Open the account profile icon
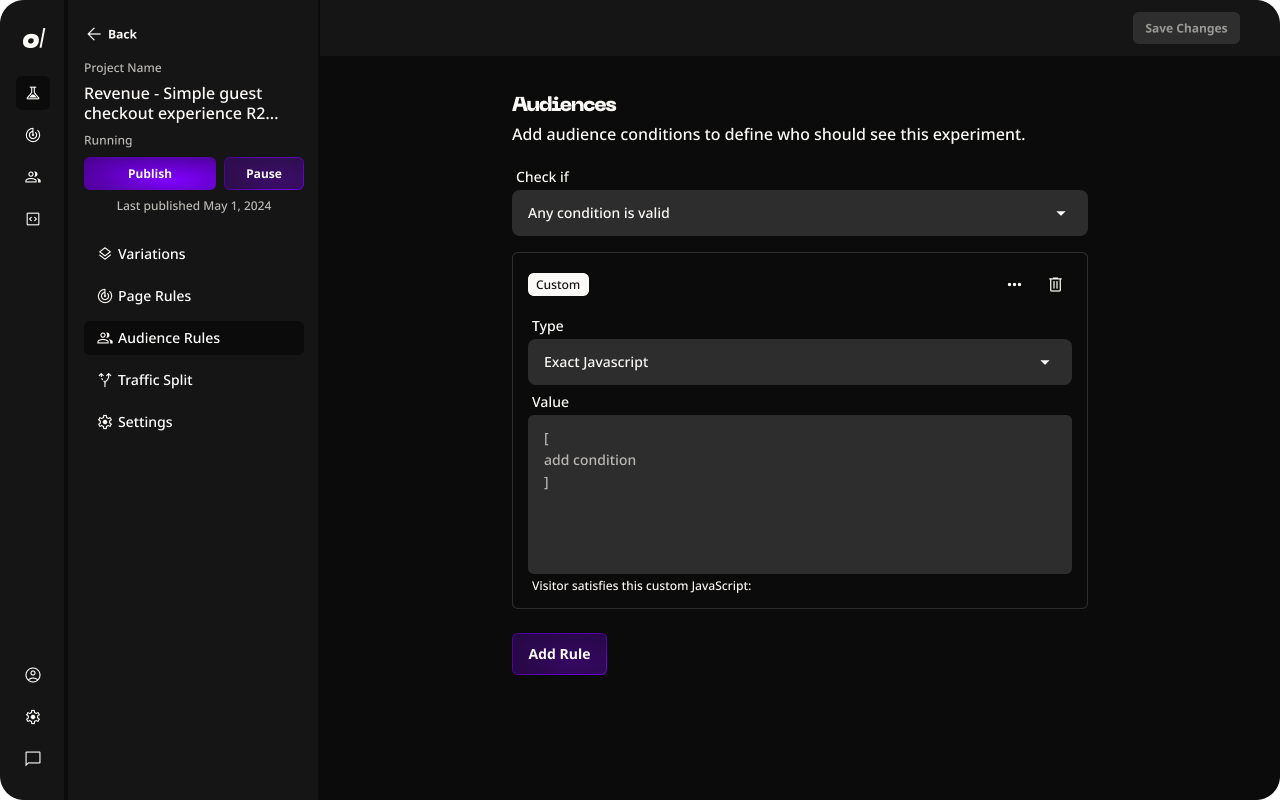The image size is (1280, 800). click(x=33, y=675)
